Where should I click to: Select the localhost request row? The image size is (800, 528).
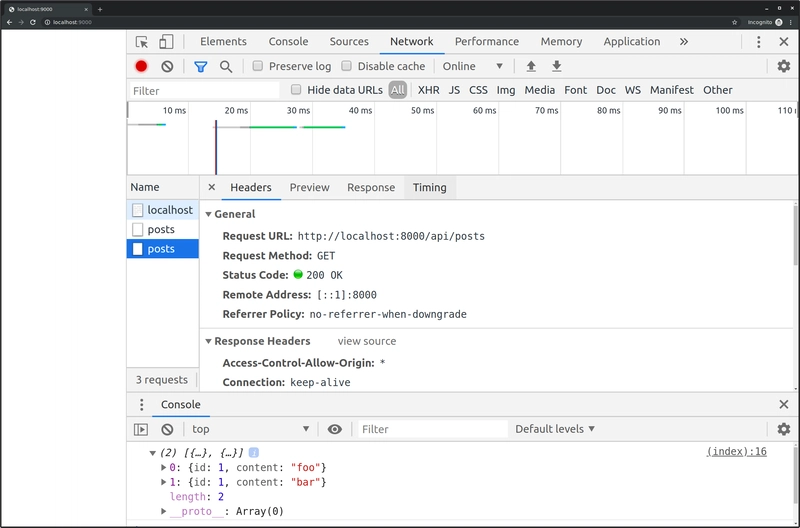(x=163, y=210)
